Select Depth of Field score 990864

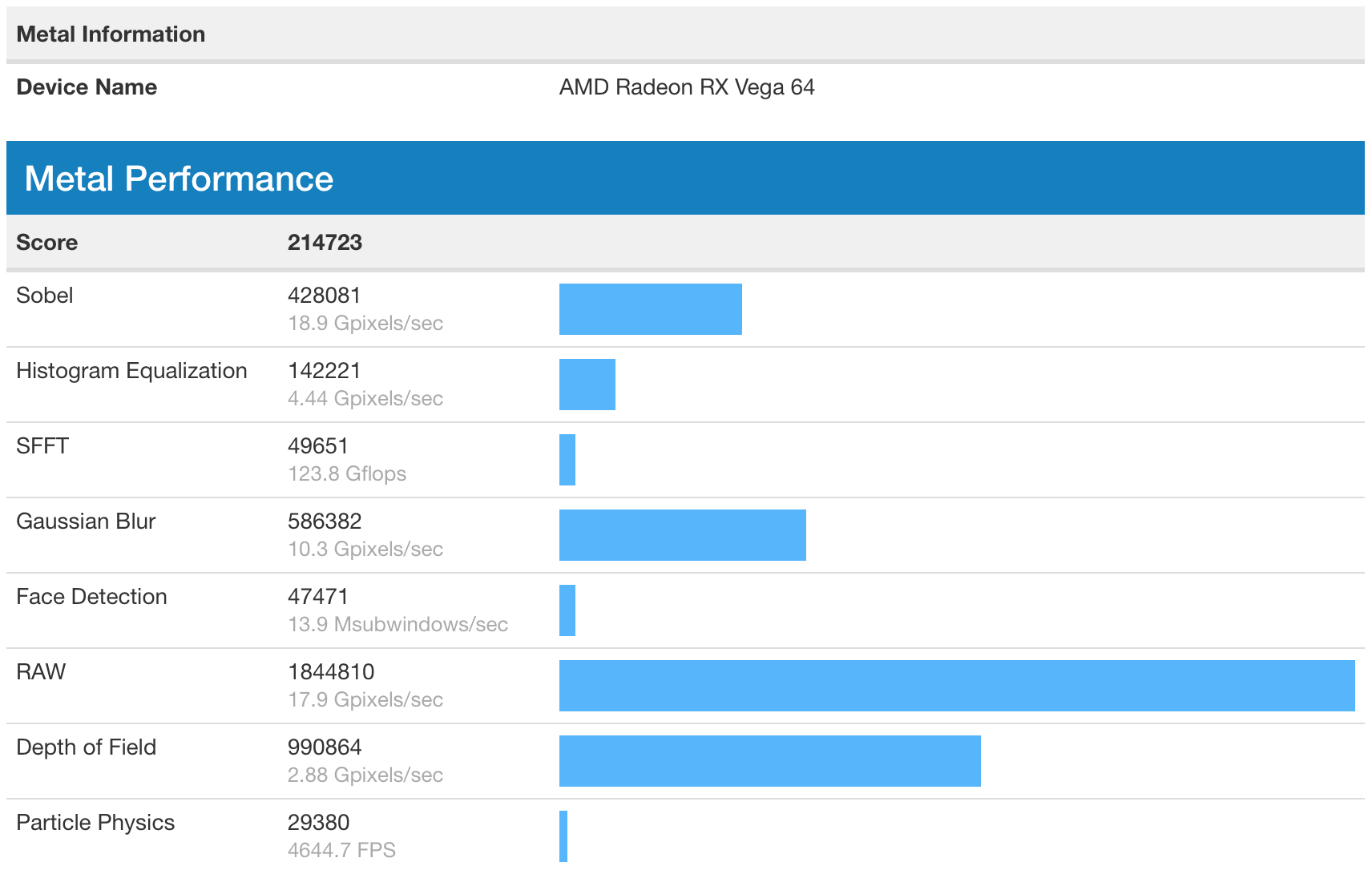pyautogui.click(x=325, y=747)
